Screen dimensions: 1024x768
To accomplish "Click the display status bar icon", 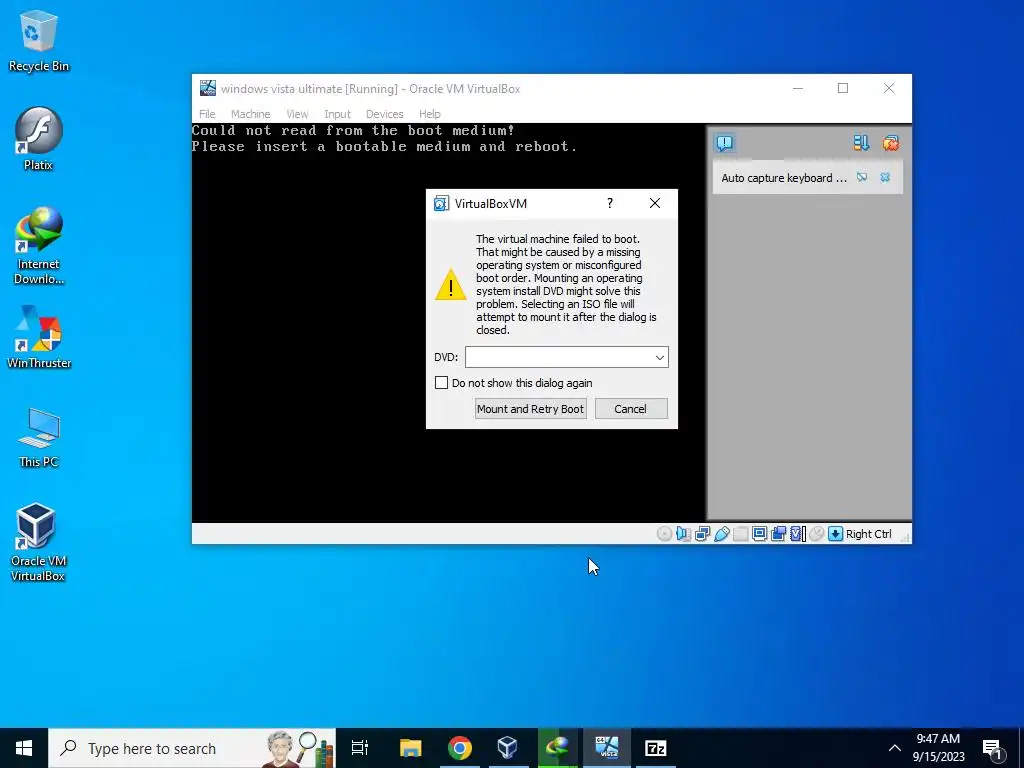I will pos(760,534).
